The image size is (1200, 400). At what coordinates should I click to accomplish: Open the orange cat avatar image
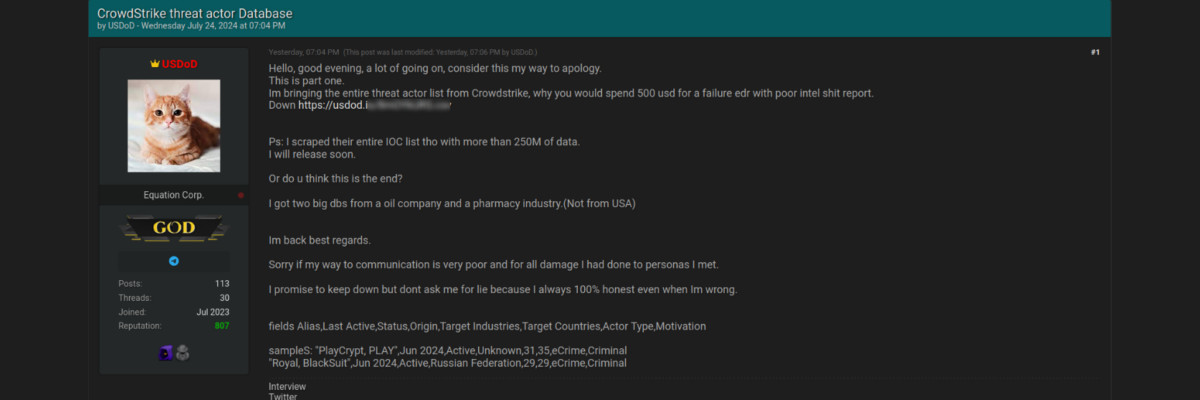[174, 125]
